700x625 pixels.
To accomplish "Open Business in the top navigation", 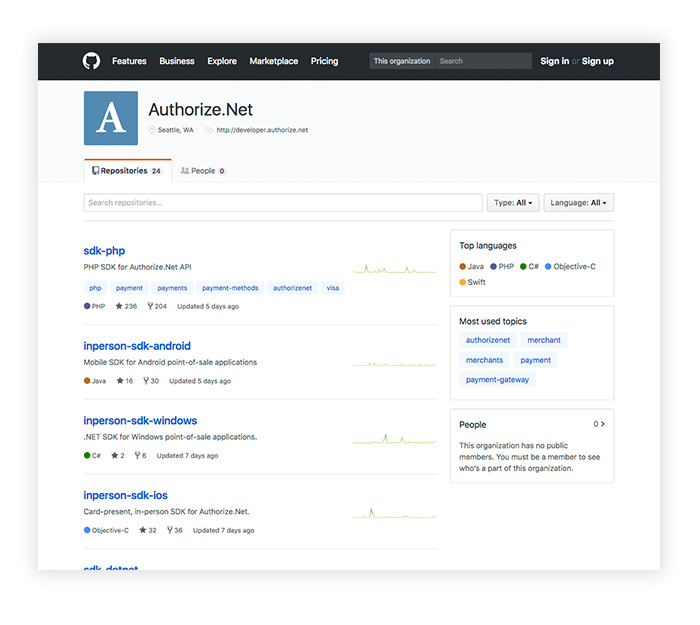I will (x=177, y=61).
